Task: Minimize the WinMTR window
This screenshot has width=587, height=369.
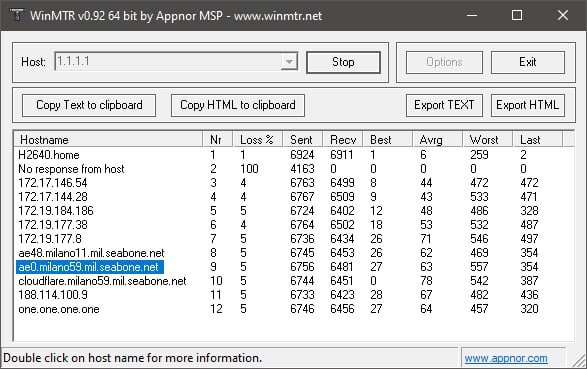Action: (x=472, y=15)
